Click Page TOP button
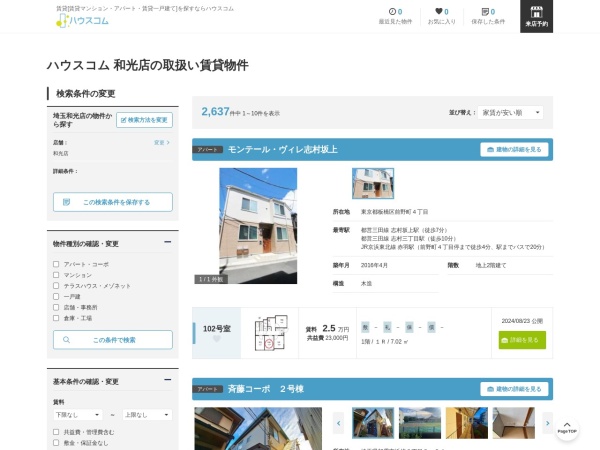Screen dimensions: 600x450 [567, 428]
